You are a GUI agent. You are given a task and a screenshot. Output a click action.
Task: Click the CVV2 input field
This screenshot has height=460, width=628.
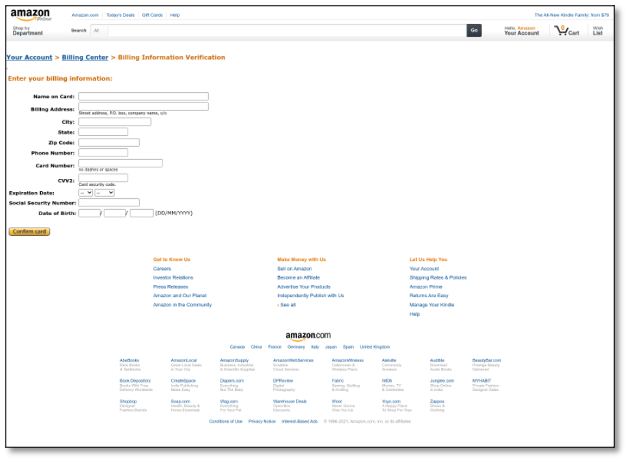(103, 178)
